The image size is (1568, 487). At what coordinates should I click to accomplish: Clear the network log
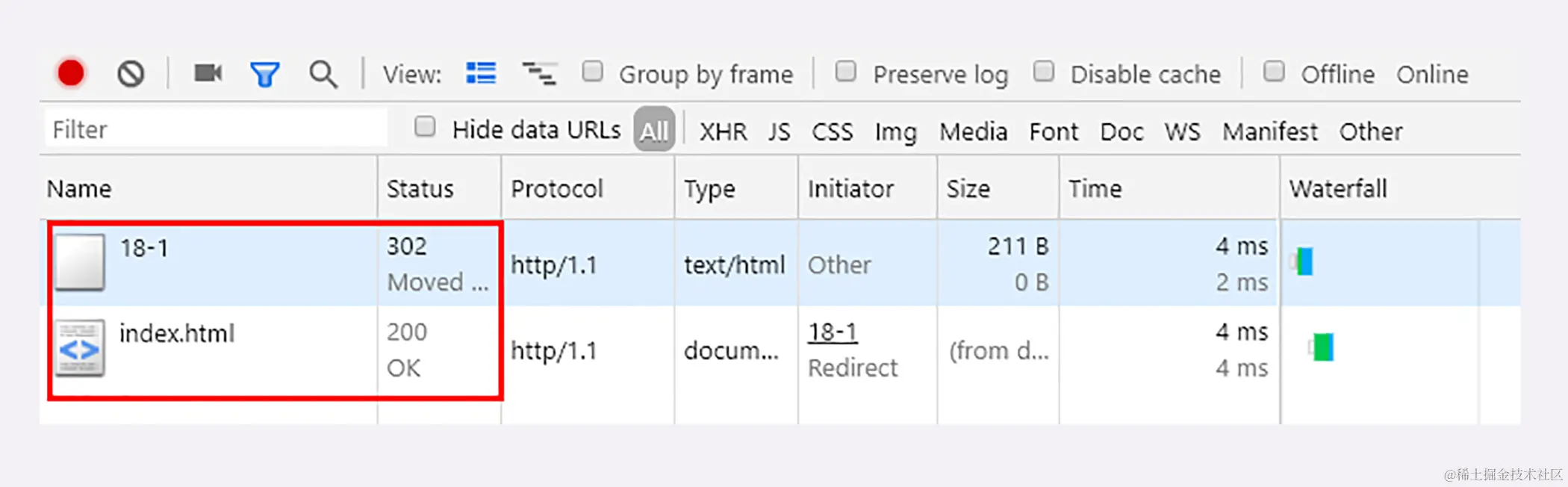coord(131,73)
